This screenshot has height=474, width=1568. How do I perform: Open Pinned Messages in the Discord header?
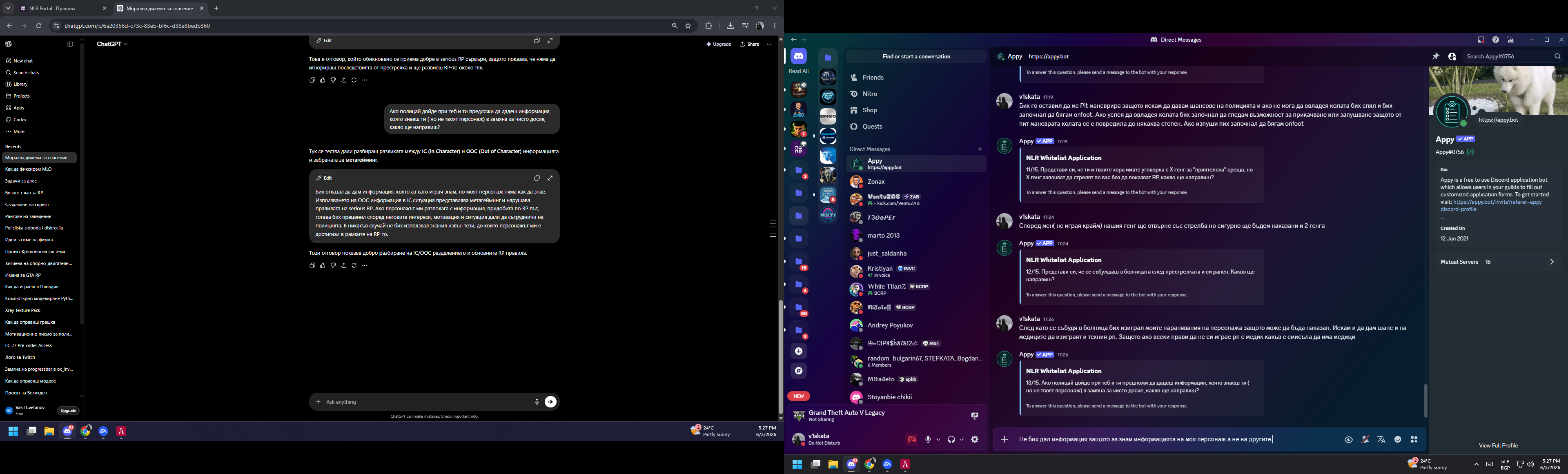[x=1436, y=57]
